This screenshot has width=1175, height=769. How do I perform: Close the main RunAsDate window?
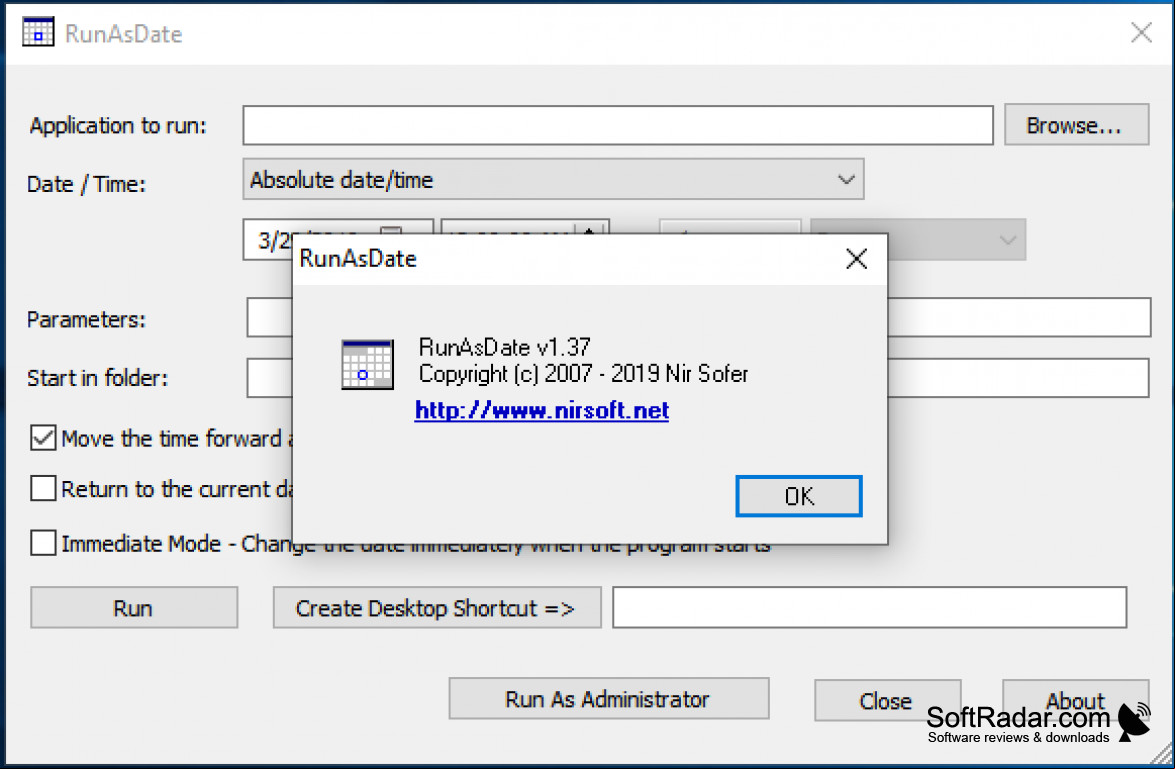pos(1141,32)
